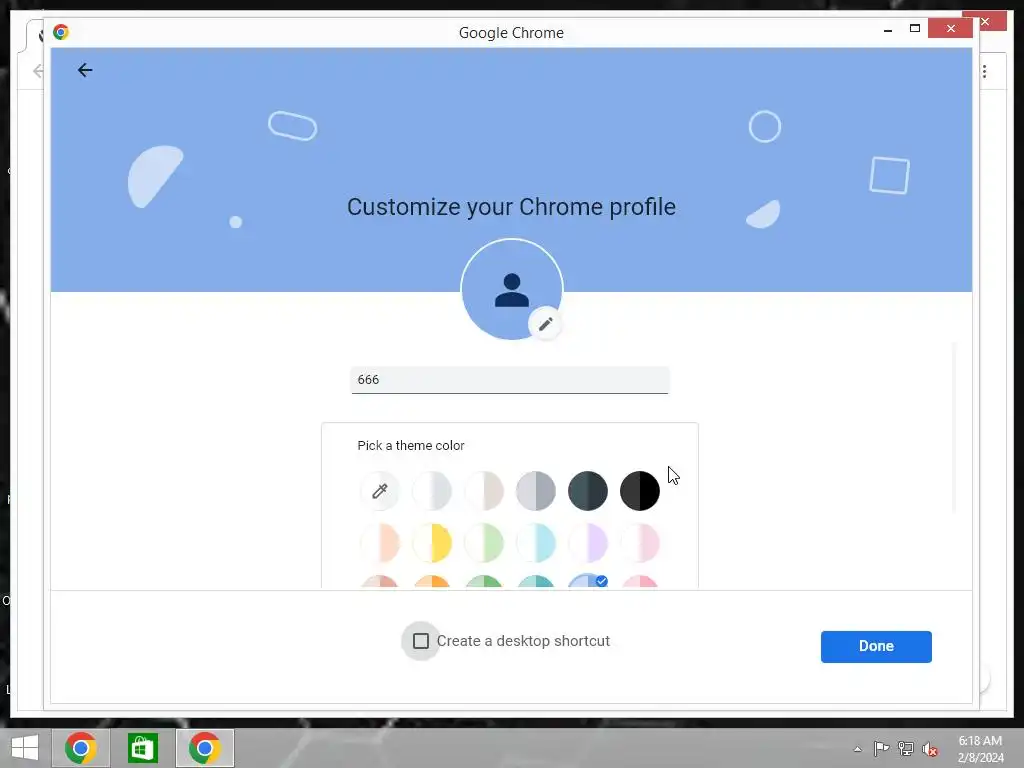This screenshot has height=768, width=1024.
Task: Choose the light gray-white theme color
Action: (x=432, y=490)
